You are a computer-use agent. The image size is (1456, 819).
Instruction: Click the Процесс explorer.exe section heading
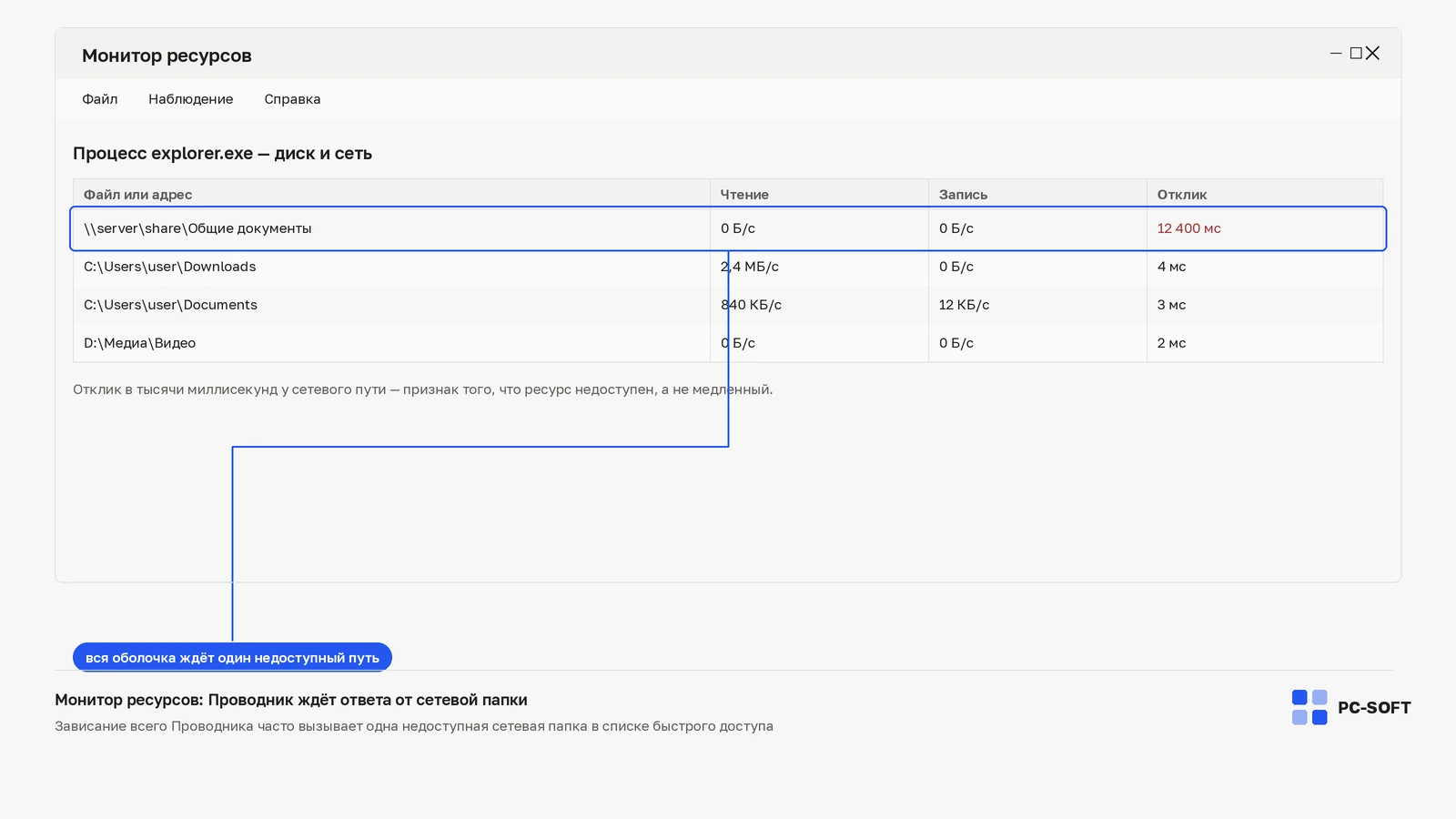coord(222,153)
